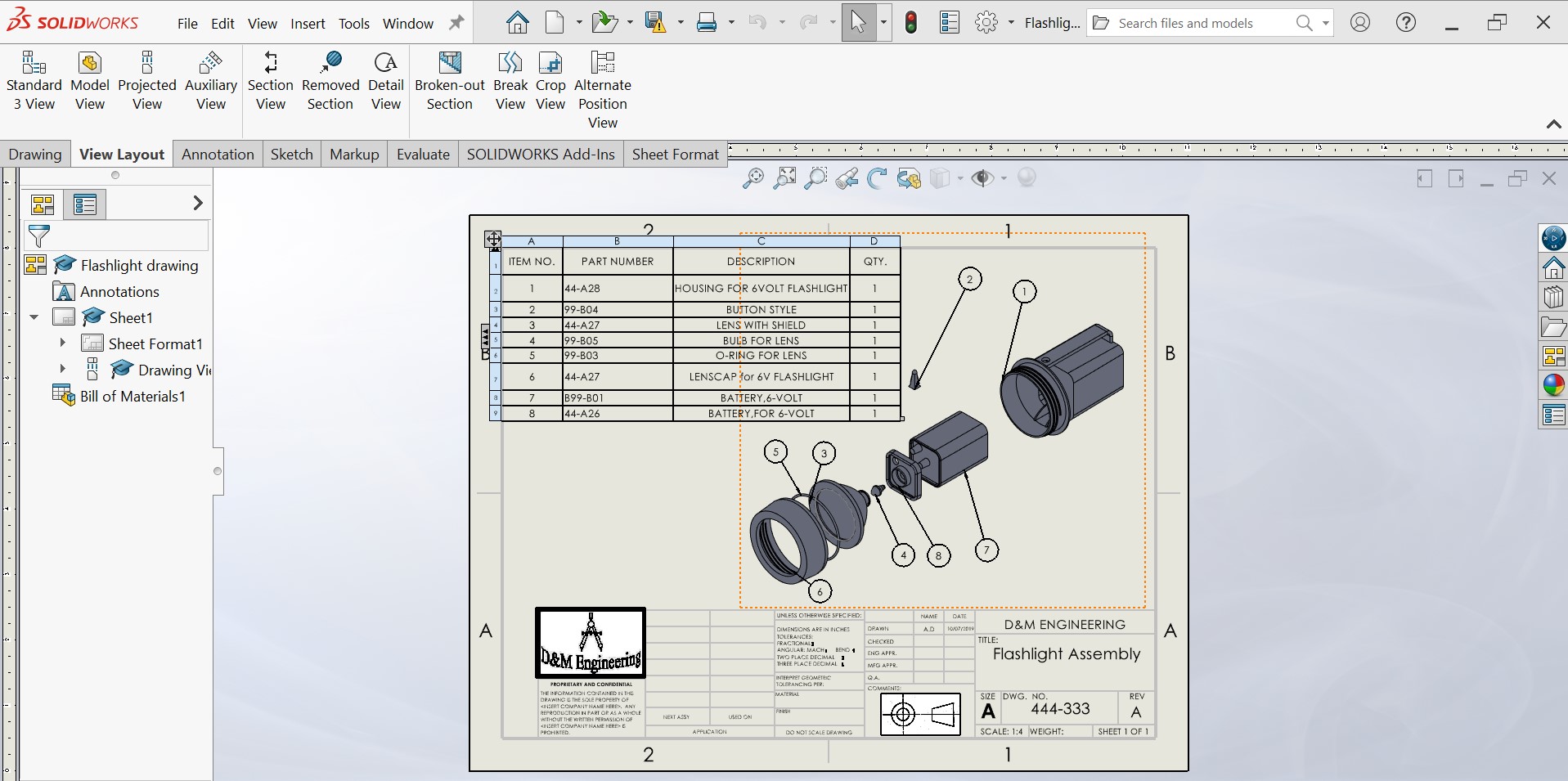This screenshot has width=1568, height=781.
Task: Select the Detail View tool
Action: (385, 81)
